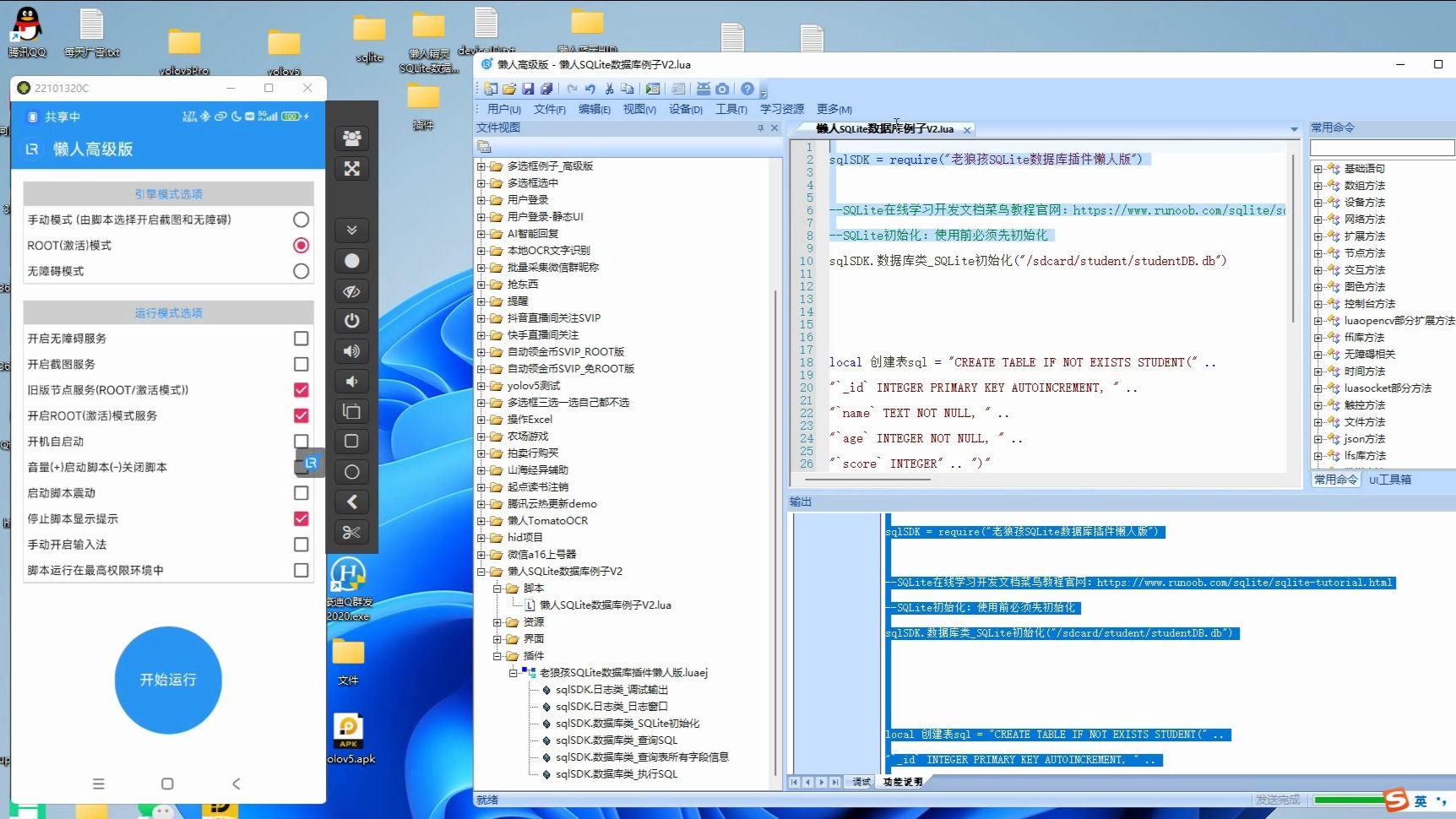Select manual mode radio button
1456x819 pixels.
pyautogui.click(x=301, y=220)
